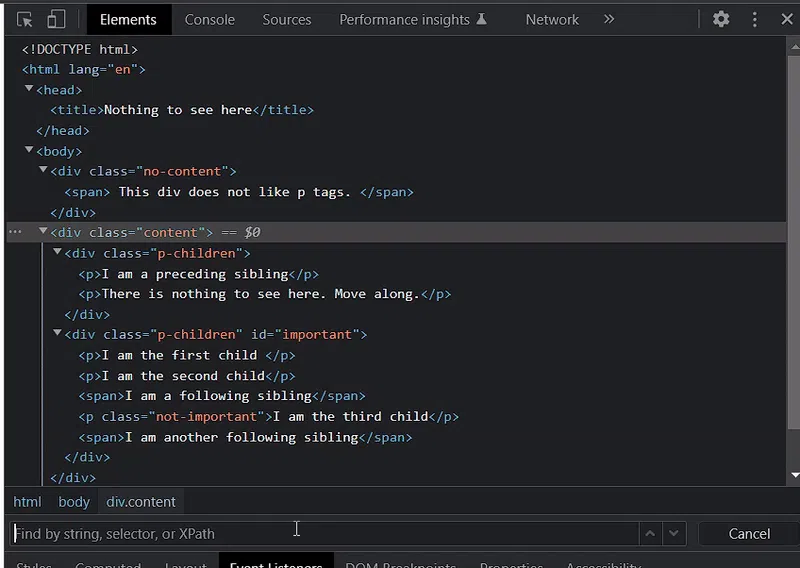The width and height of the screenshot is (800, 568).
Task: Select span 'I am a following sibling'
Action: tap(222, 396)
